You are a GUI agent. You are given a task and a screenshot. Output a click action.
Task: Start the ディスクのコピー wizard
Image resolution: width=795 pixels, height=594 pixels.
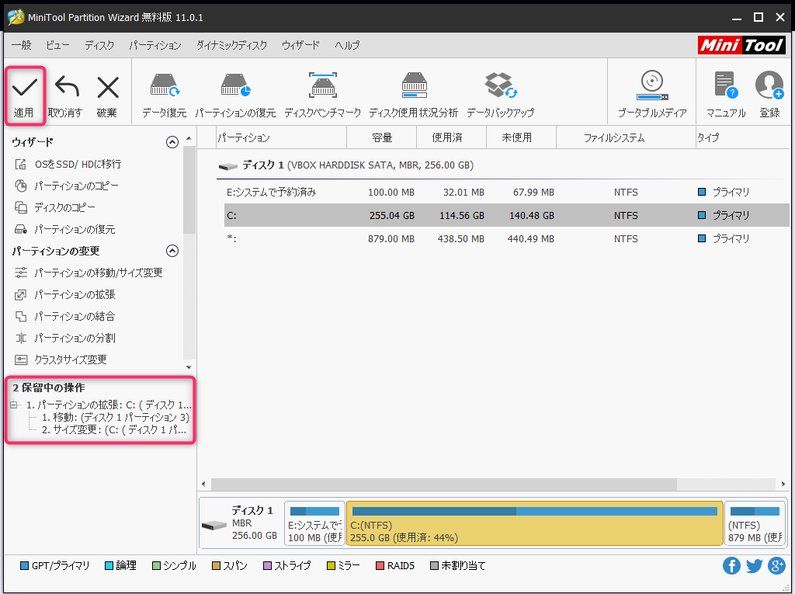tap(55, 208)
